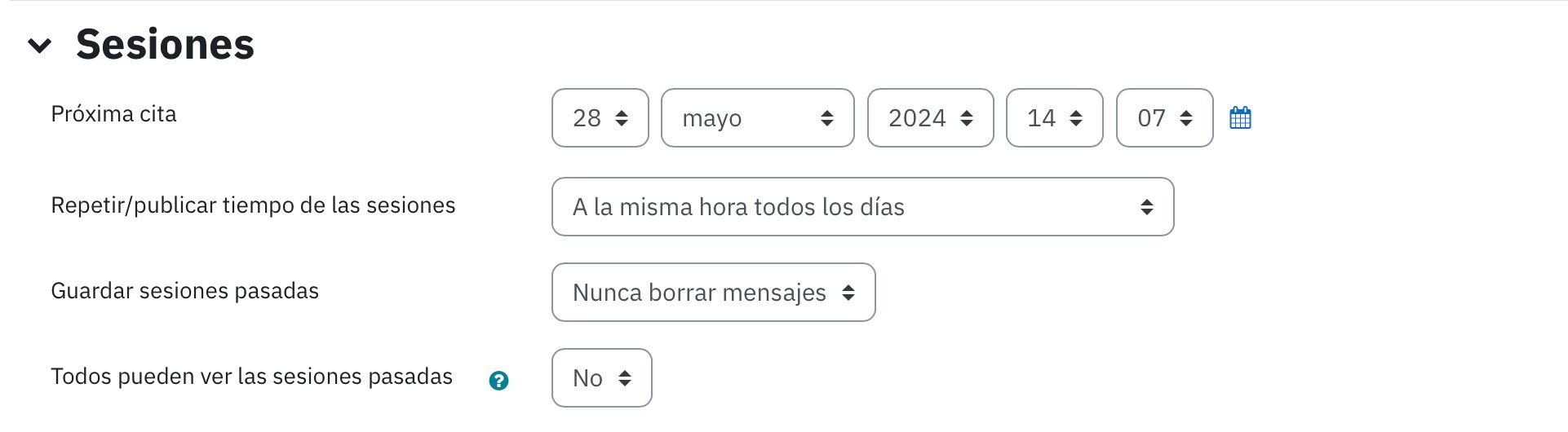Click arrows beside the 2024 year value
Viewport: 1568px width, 432px height.
pyautogui.click(x=967, y=119)
